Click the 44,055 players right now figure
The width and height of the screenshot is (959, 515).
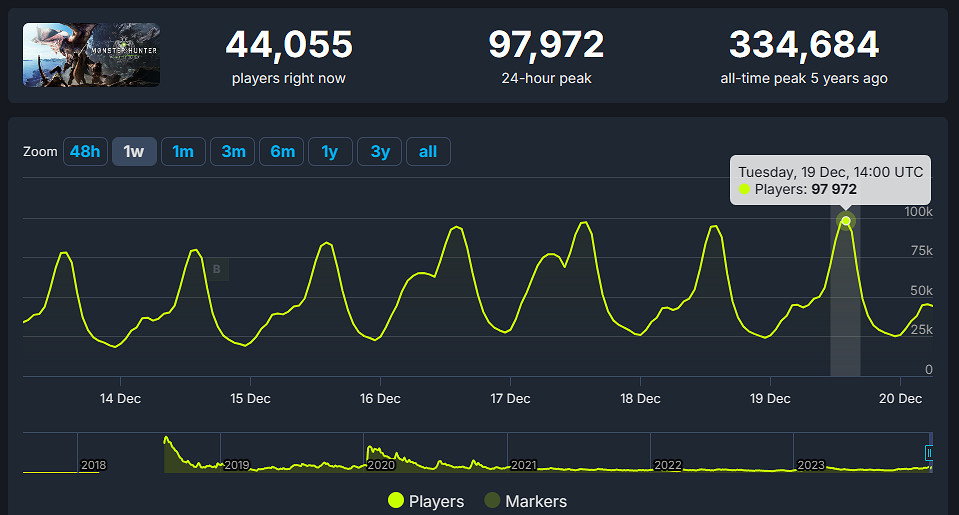(x=288, y=45)
